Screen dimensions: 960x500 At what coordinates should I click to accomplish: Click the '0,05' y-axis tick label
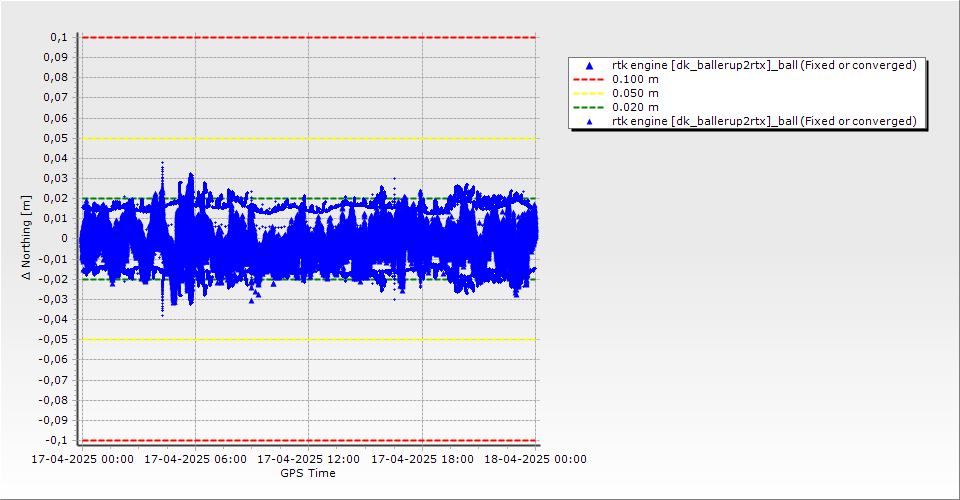[56, 138]
